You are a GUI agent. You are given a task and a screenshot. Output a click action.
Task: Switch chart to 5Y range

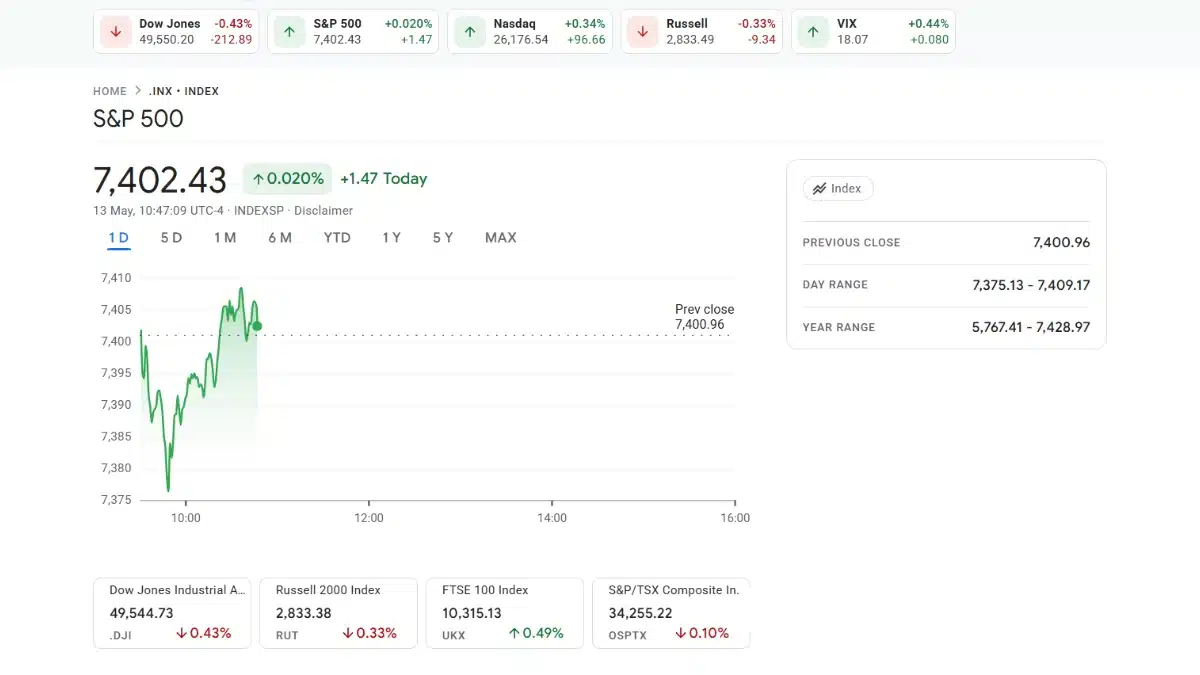point(443,238)
